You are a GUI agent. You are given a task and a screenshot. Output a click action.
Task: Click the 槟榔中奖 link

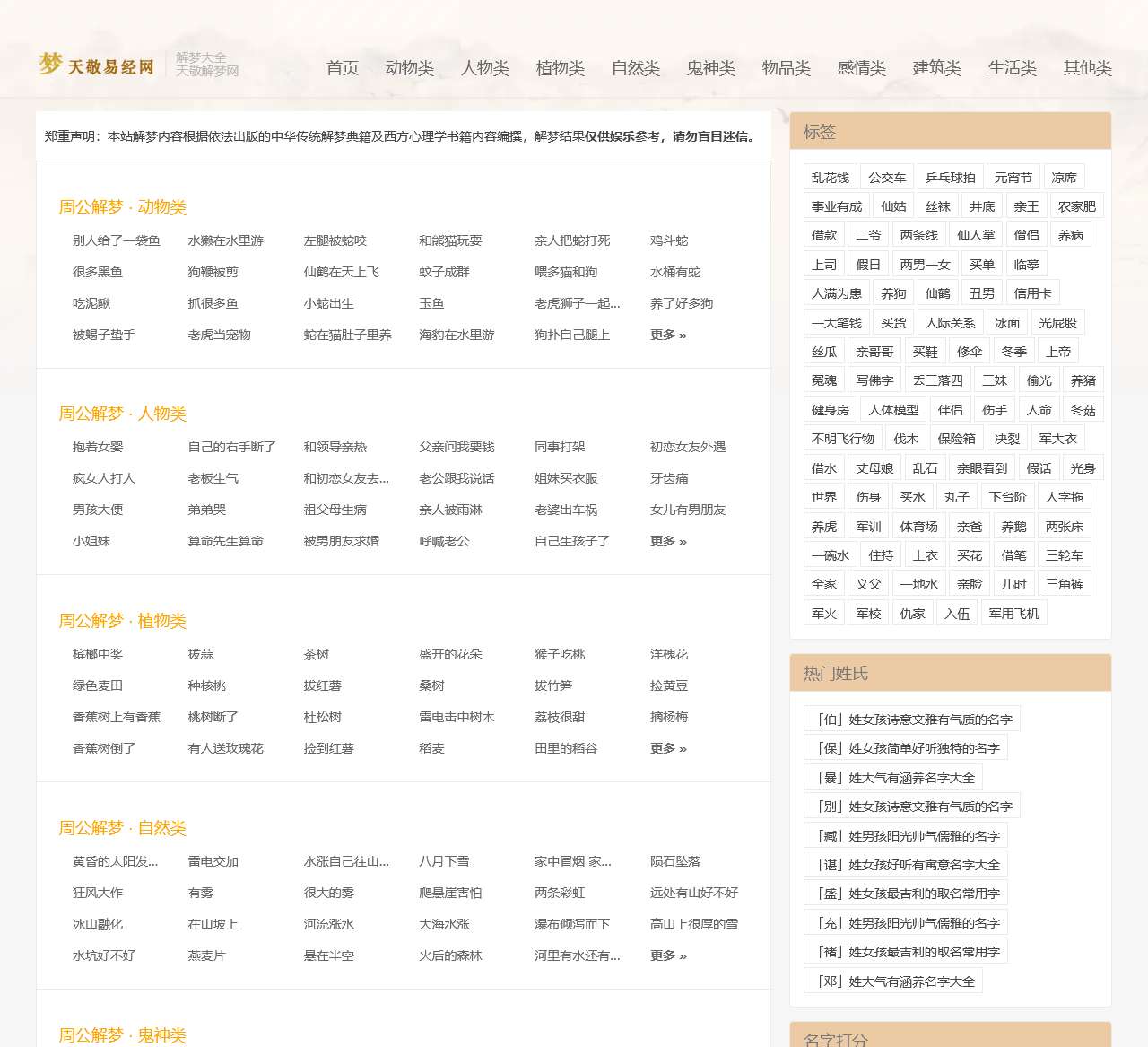tap(98, 654)
